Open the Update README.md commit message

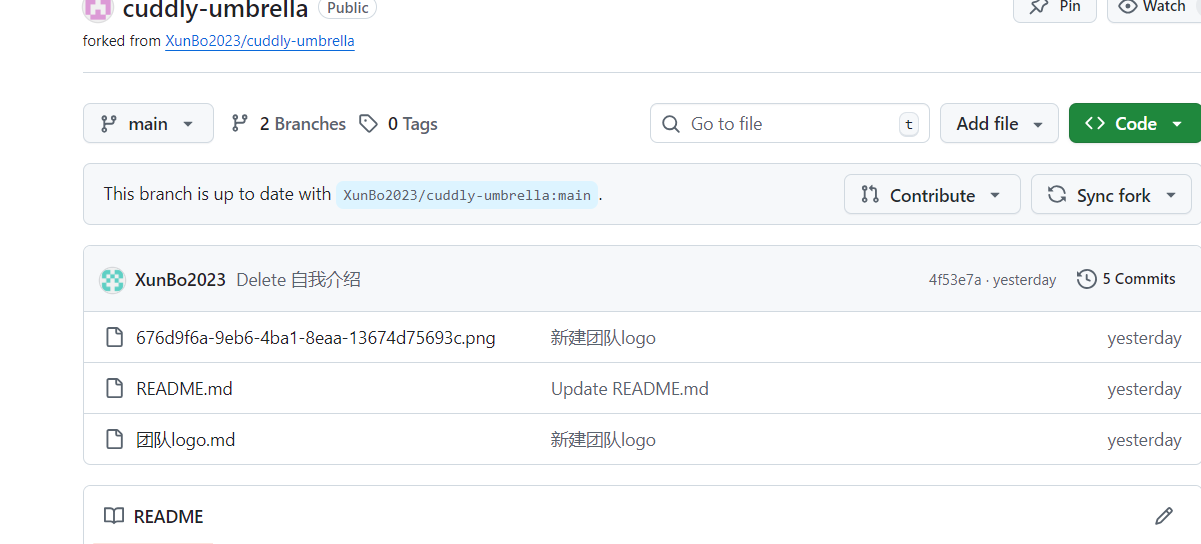click(x=630, y=389)
